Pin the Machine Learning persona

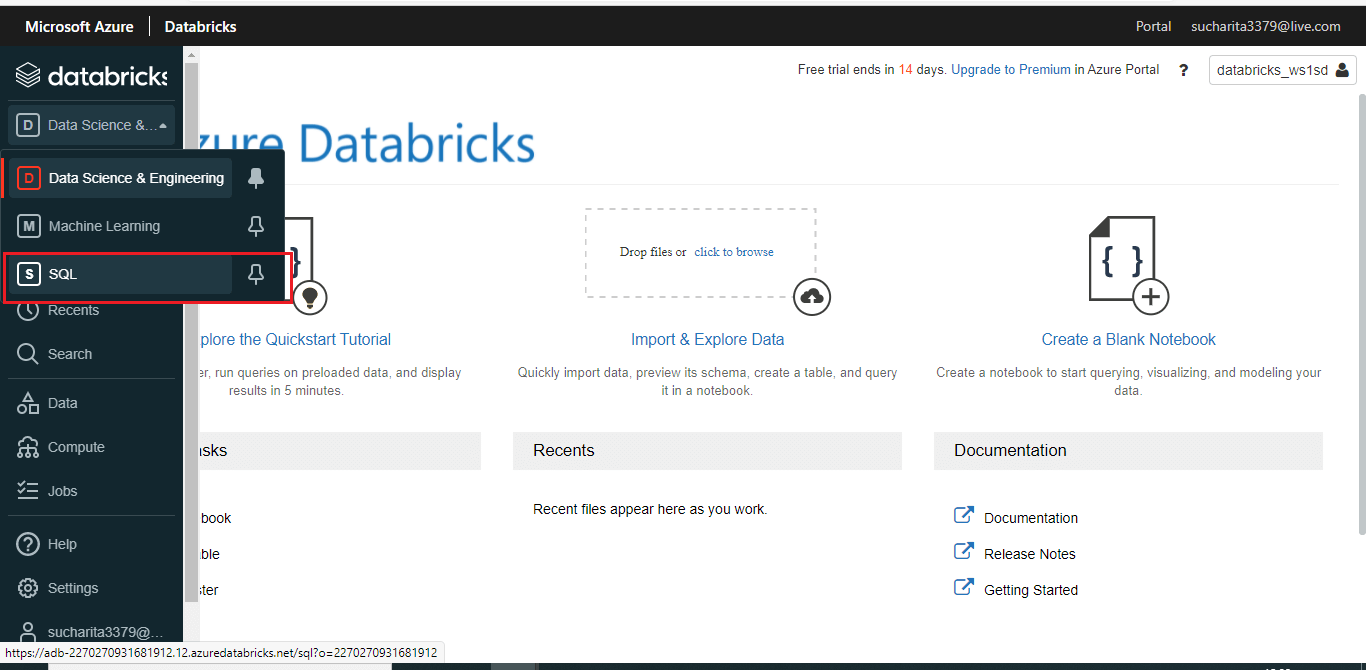point(256,226)
